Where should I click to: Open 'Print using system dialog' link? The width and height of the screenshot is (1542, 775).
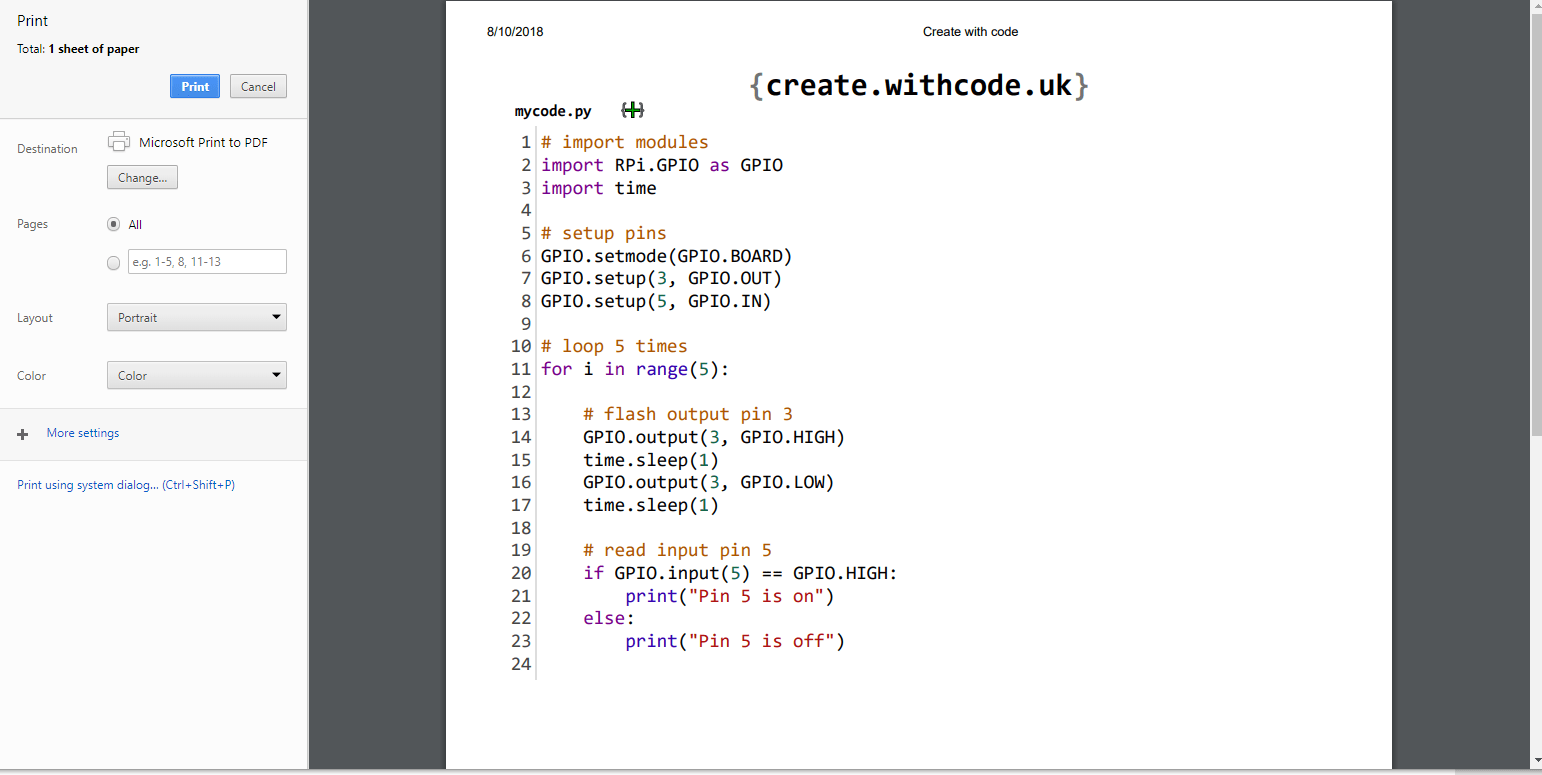(x=125, y=483)
